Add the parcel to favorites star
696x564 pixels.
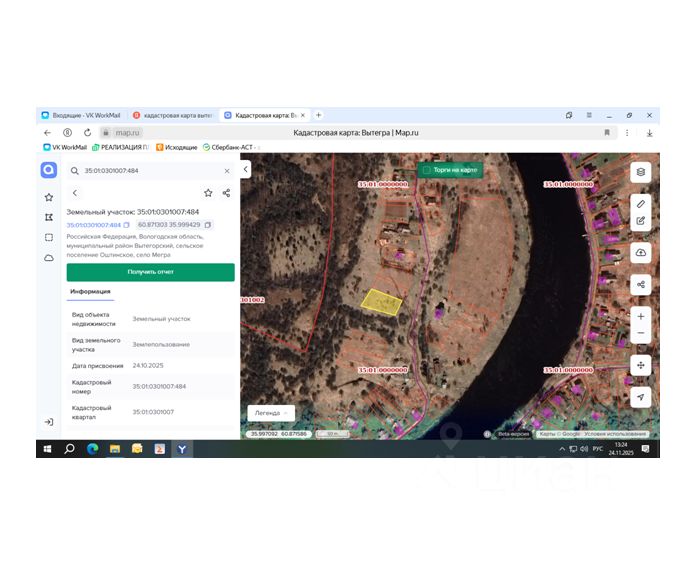click(208, 193)
